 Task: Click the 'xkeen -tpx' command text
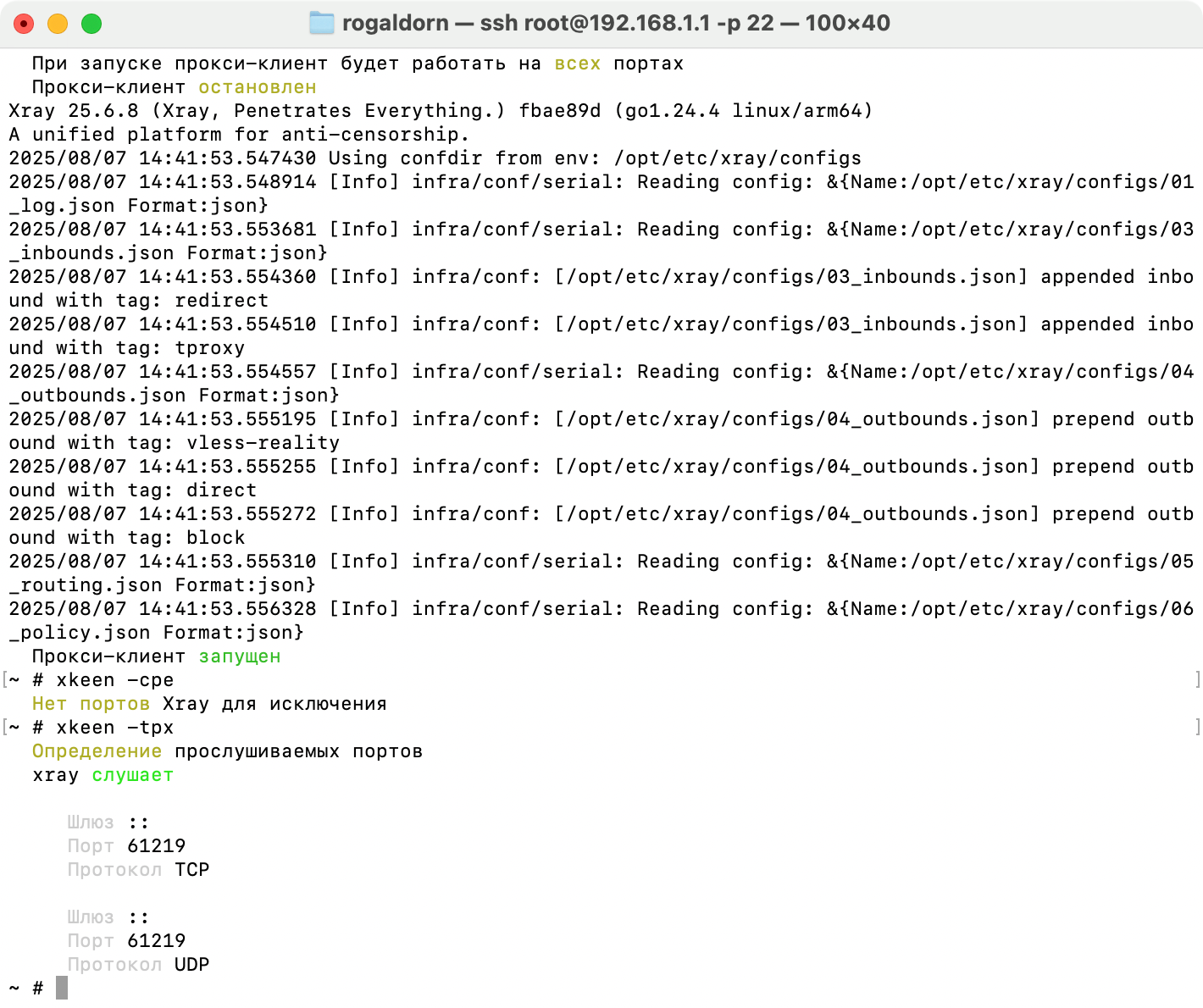click(114, 728)
